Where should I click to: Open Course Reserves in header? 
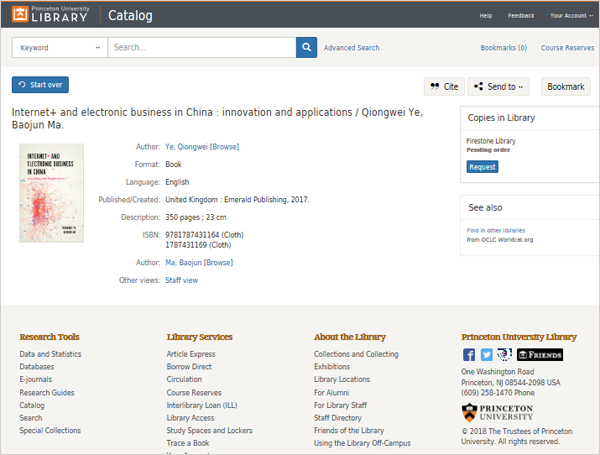tap(567, 48)
